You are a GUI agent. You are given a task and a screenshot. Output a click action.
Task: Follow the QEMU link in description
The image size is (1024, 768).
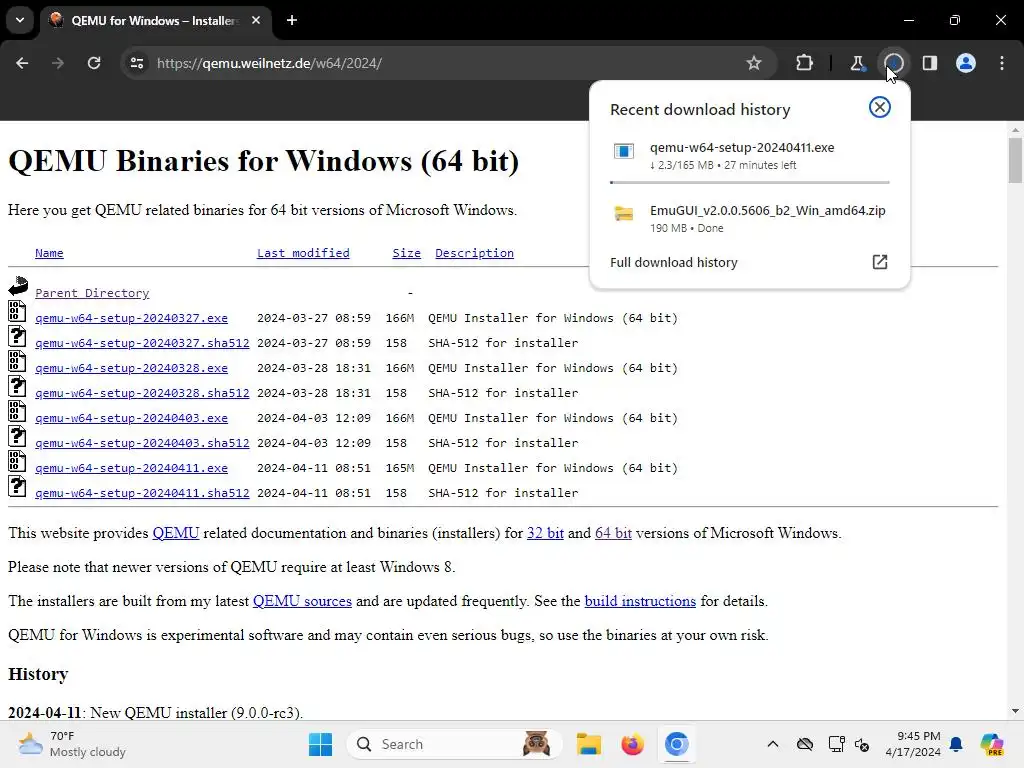[176, 533]
